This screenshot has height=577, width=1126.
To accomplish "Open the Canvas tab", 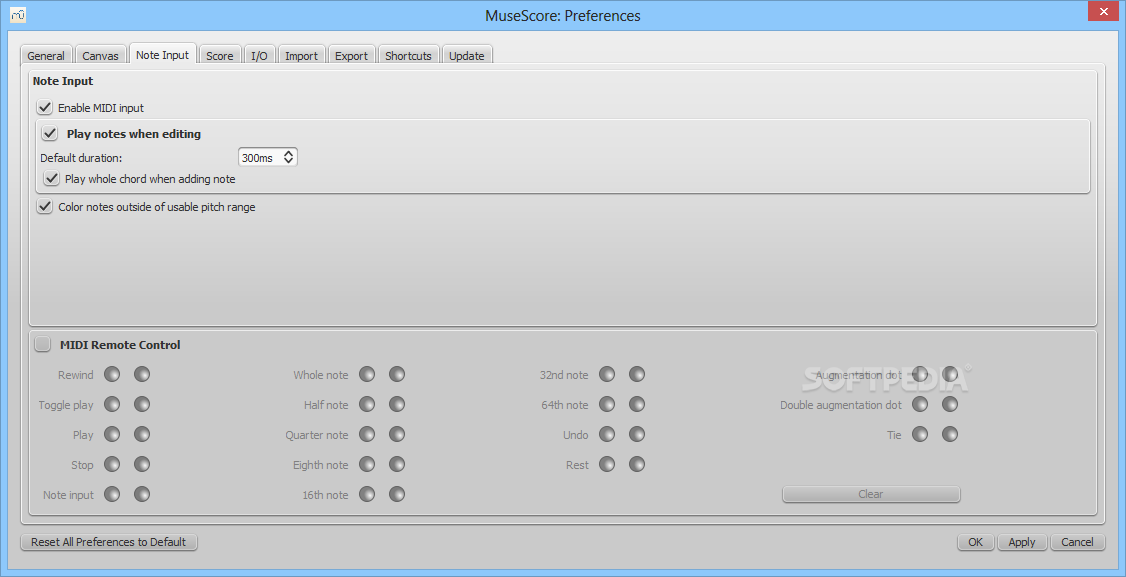I will click(x=101, y=55).
